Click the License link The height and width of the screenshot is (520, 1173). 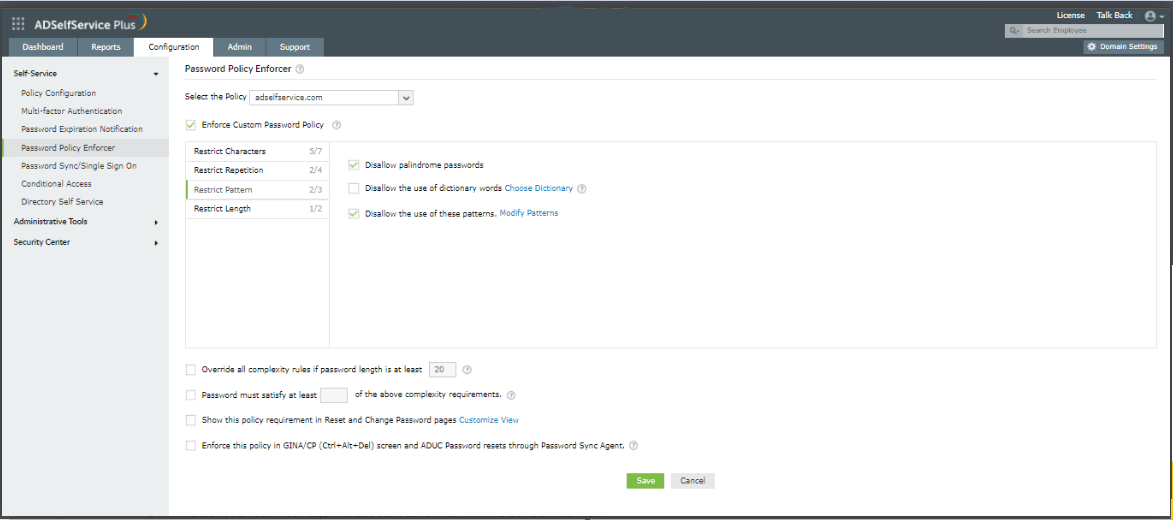tap(1070, 15)
